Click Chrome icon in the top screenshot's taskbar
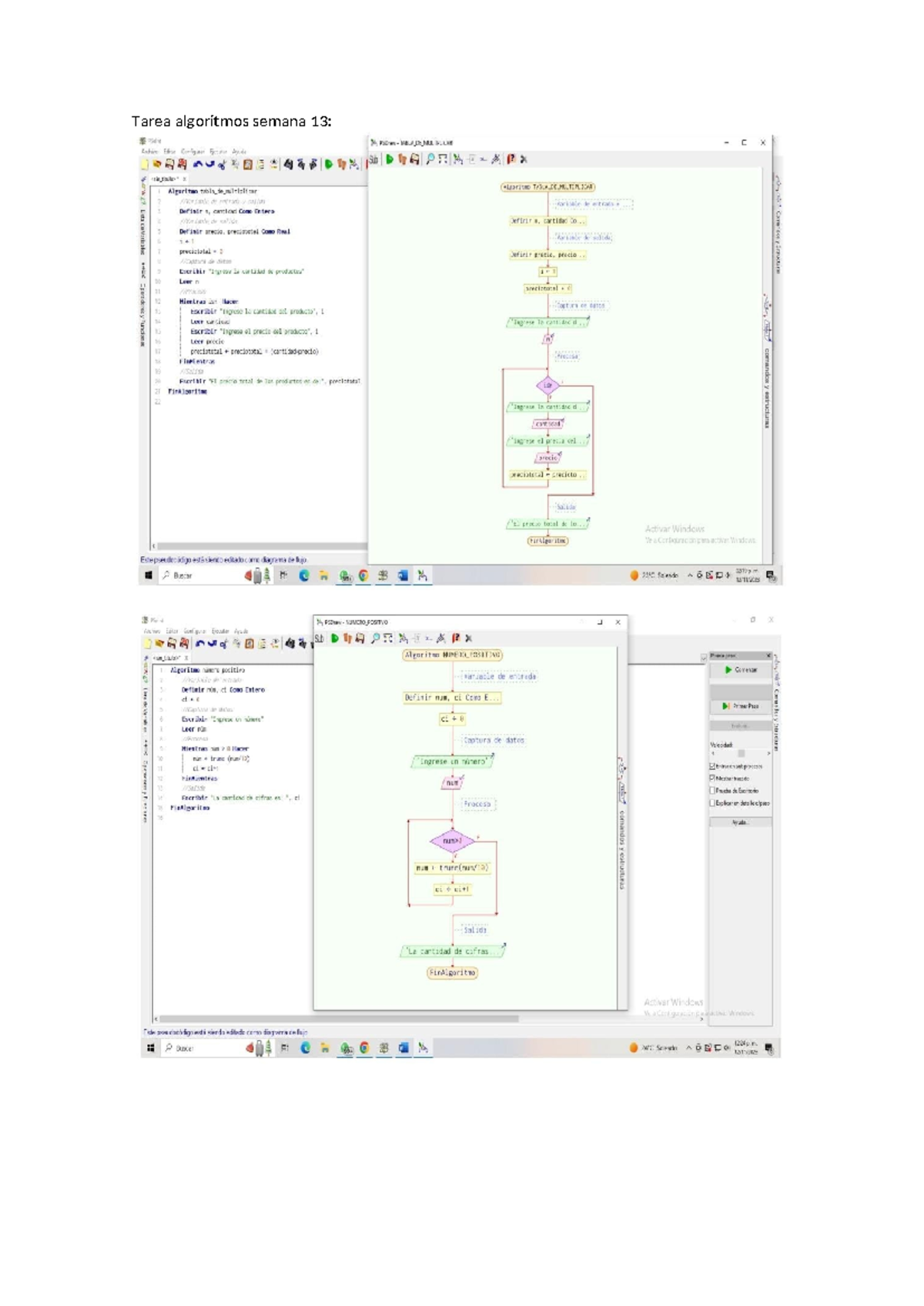The width and height of the screenshot is (924, 1306). click(x=363, y=575)
